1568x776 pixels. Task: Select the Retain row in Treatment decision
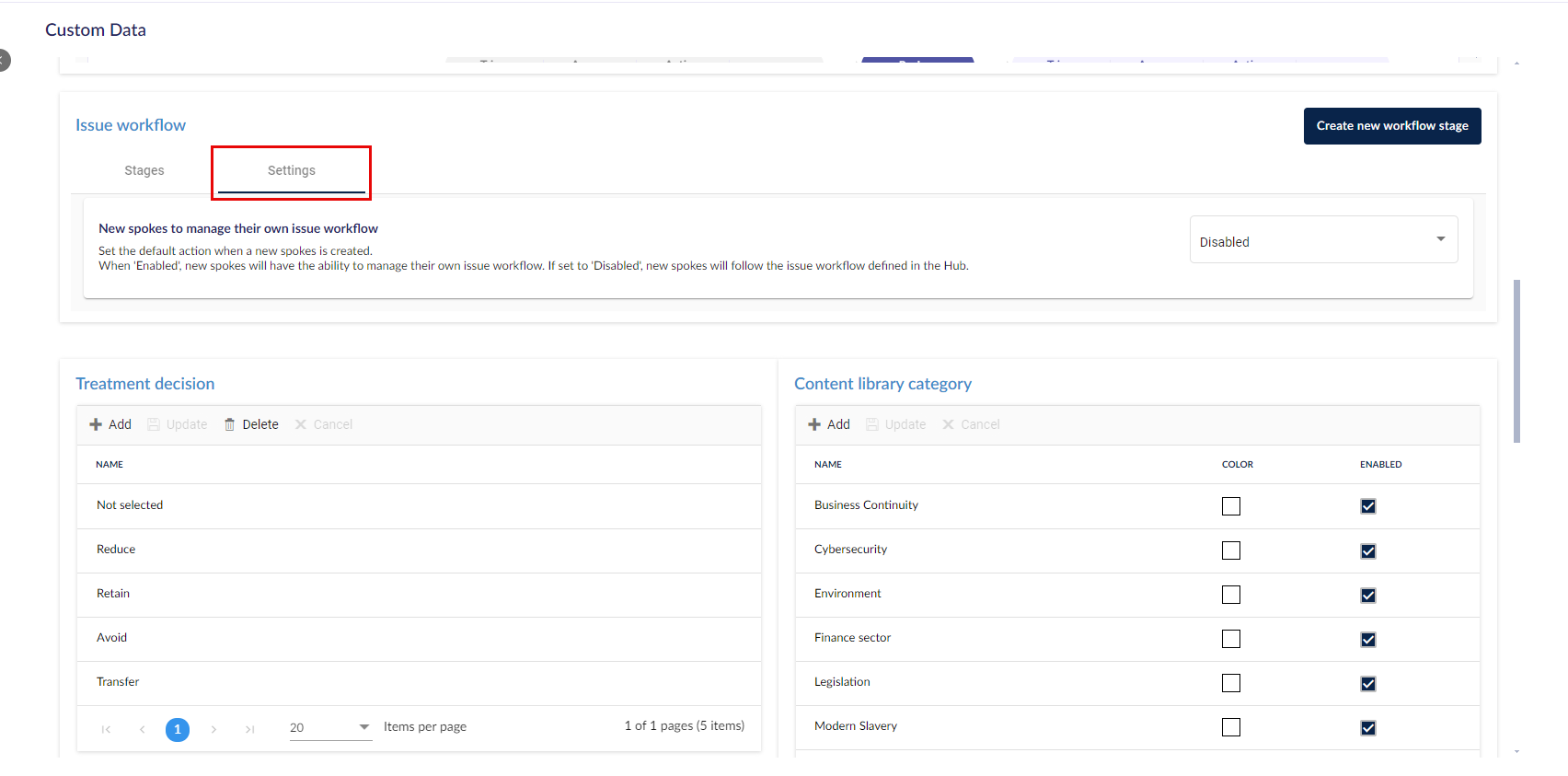(113, 594)
